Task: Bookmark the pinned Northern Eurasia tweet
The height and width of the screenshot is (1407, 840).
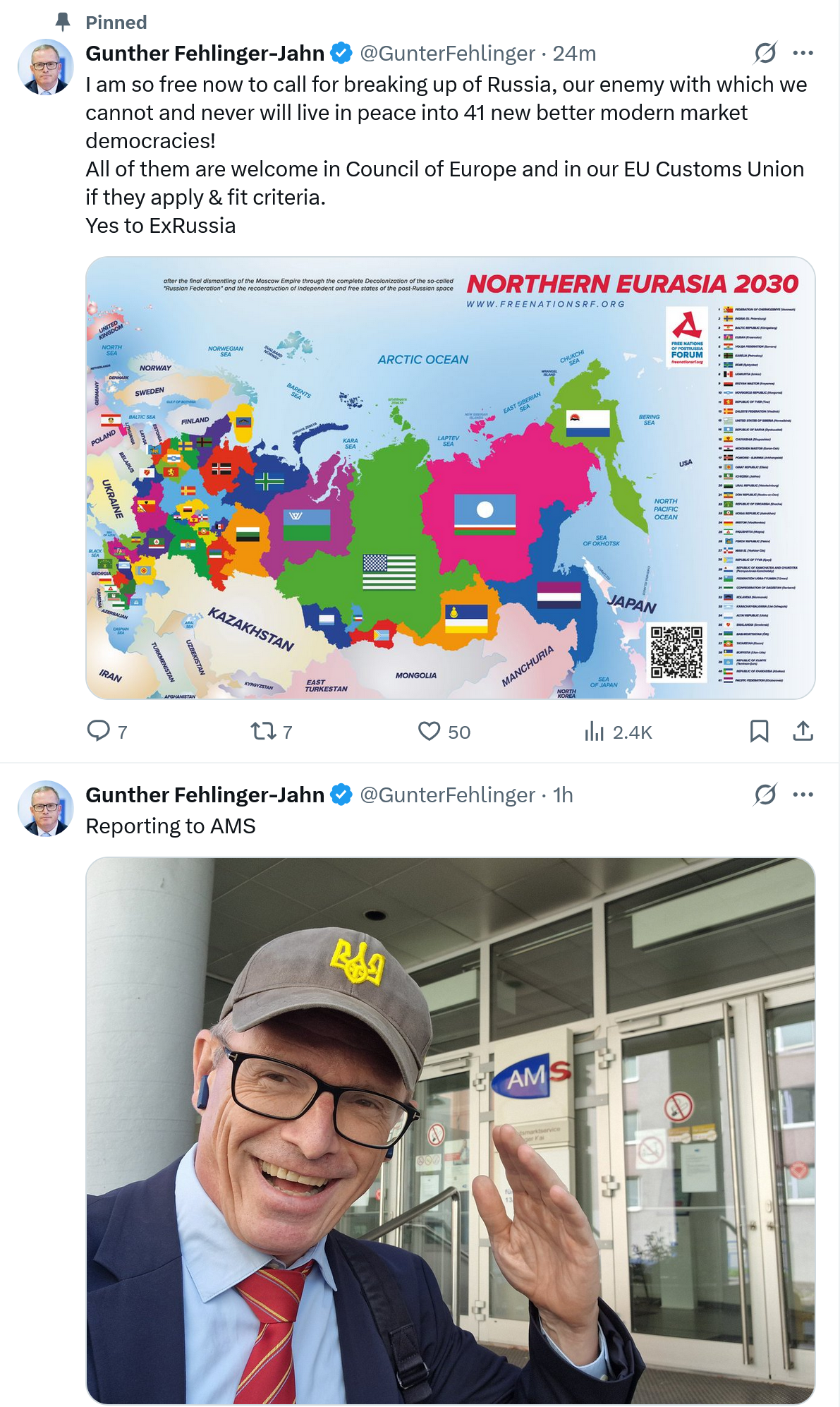Action: click(759, 731)
